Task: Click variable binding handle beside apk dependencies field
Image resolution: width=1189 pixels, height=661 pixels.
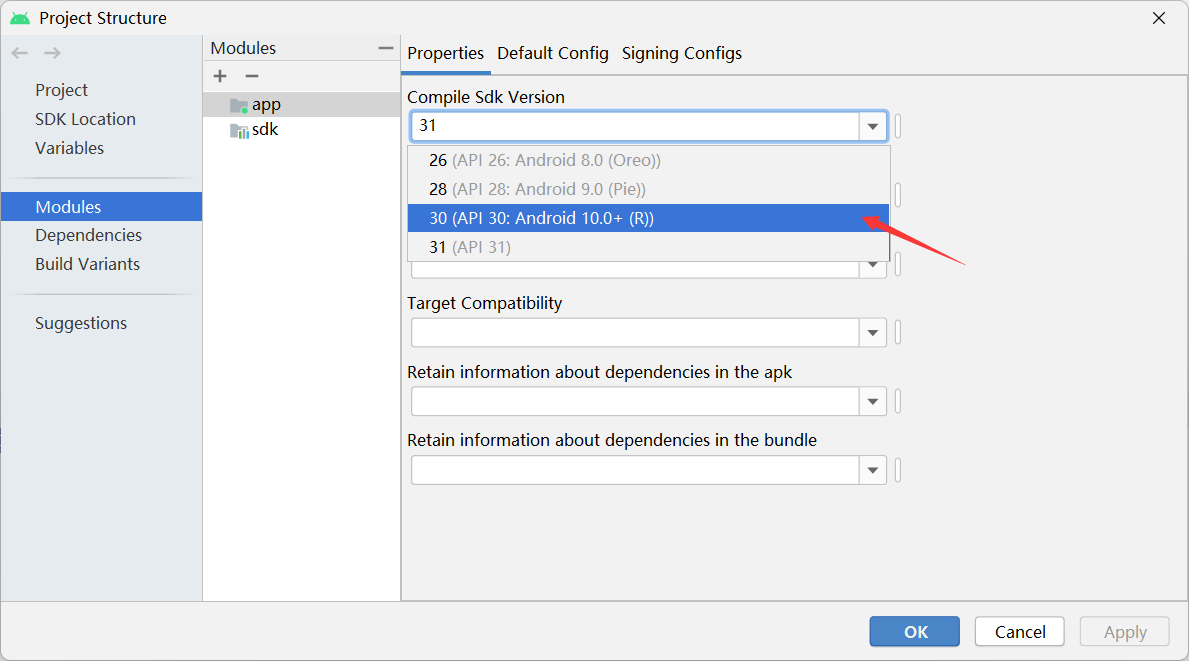Action: coord(898,402)
